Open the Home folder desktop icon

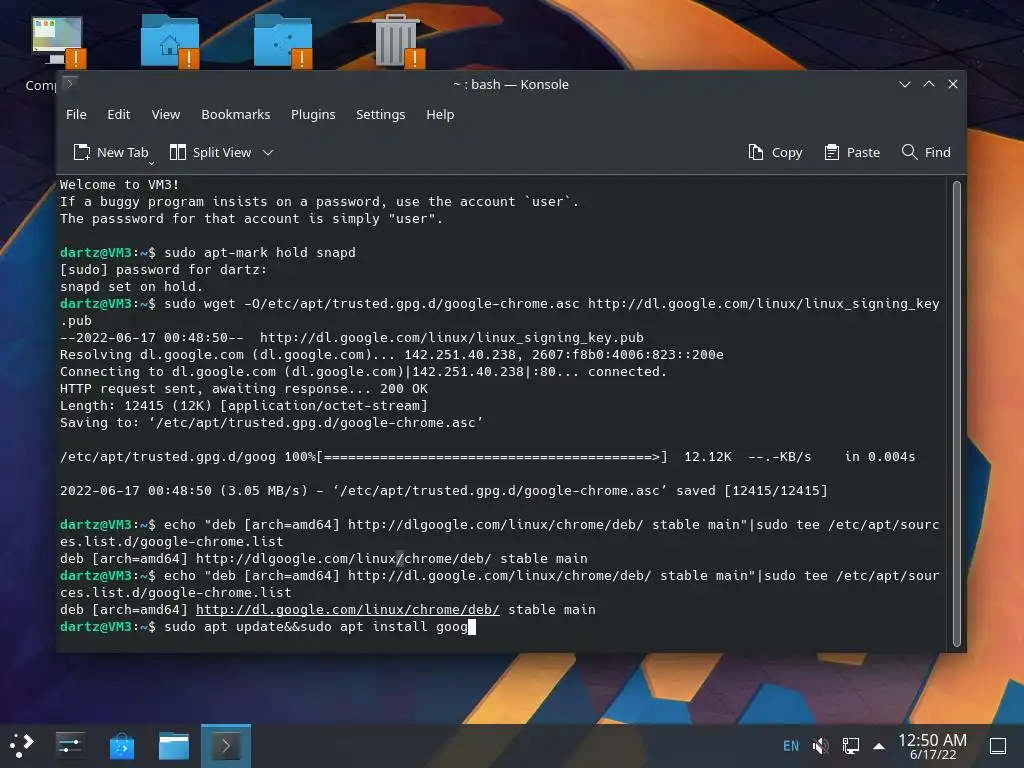pyautogui.click(x=170, y=40)
